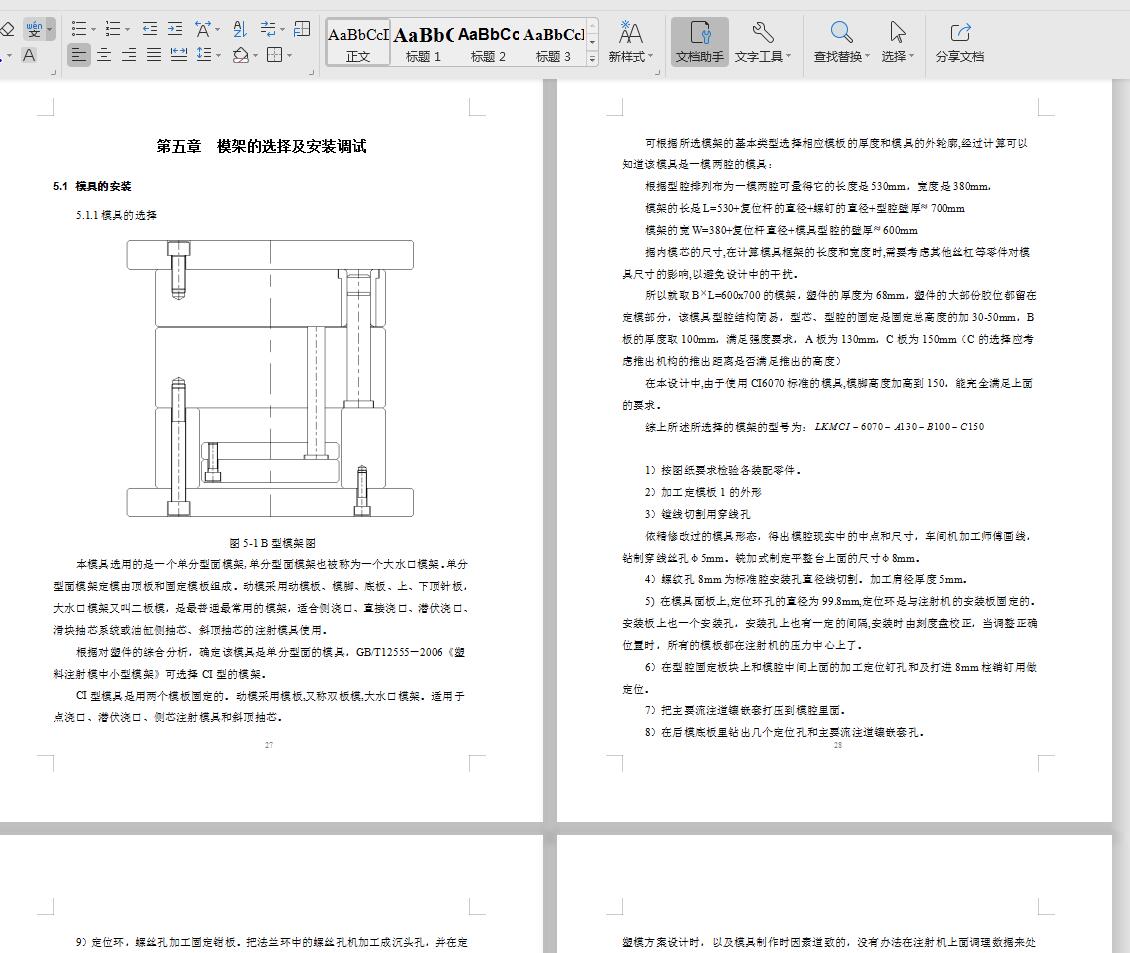Viewport: 1130px width, 953px height.
Task: Open character scaling dropdown arrow
Action: (x=217, y=30)
